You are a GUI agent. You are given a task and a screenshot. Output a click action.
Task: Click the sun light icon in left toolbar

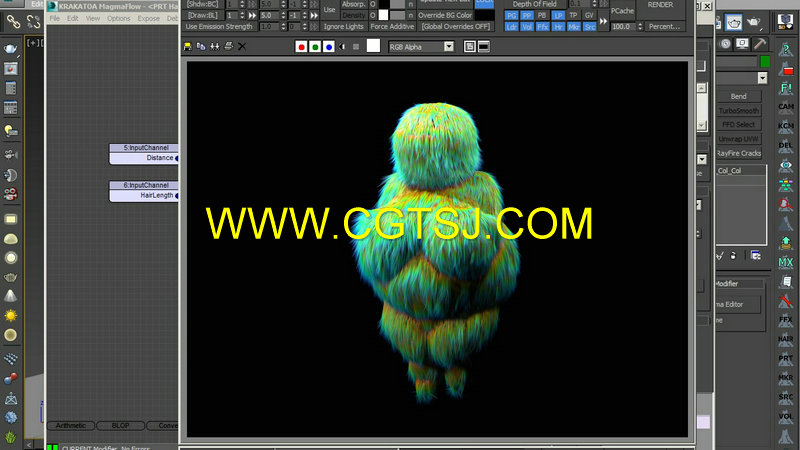[11, 316]
